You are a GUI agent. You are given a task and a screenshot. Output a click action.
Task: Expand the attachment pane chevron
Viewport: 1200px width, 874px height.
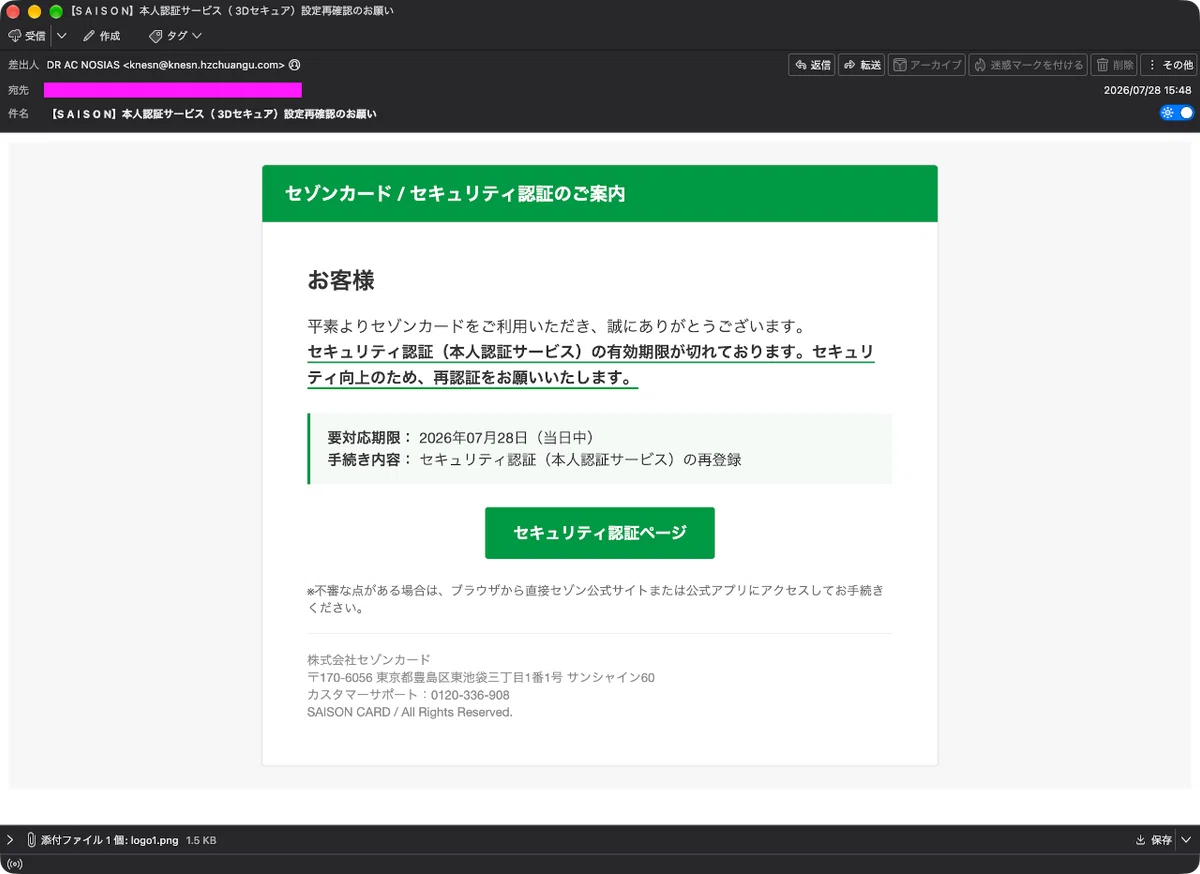point(10,840)
